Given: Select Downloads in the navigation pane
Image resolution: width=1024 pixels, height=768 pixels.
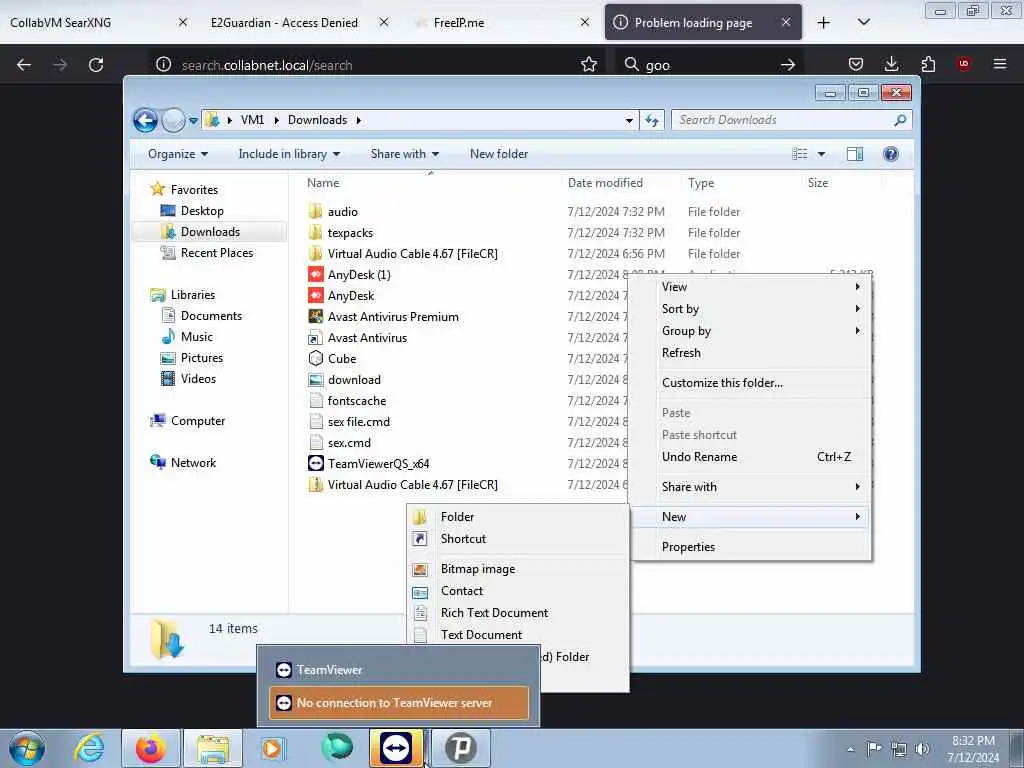Looking at the screenshot, I should tap(210, 232).
